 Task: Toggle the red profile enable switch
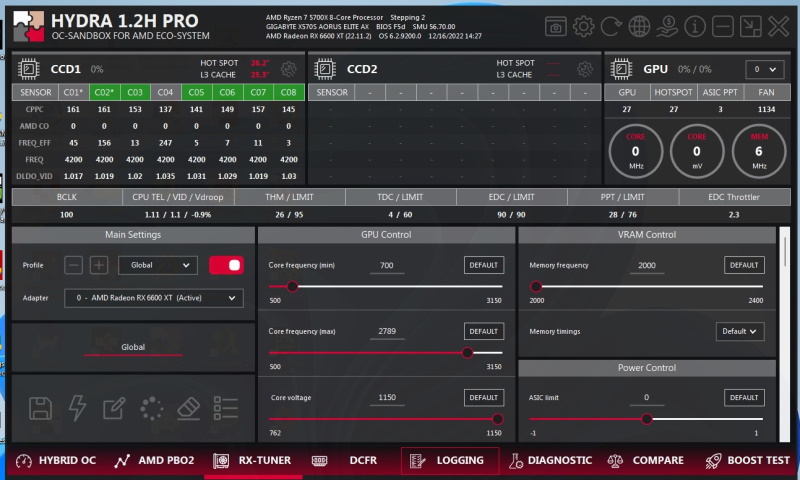pyautogui.click(x=226, y=265)
